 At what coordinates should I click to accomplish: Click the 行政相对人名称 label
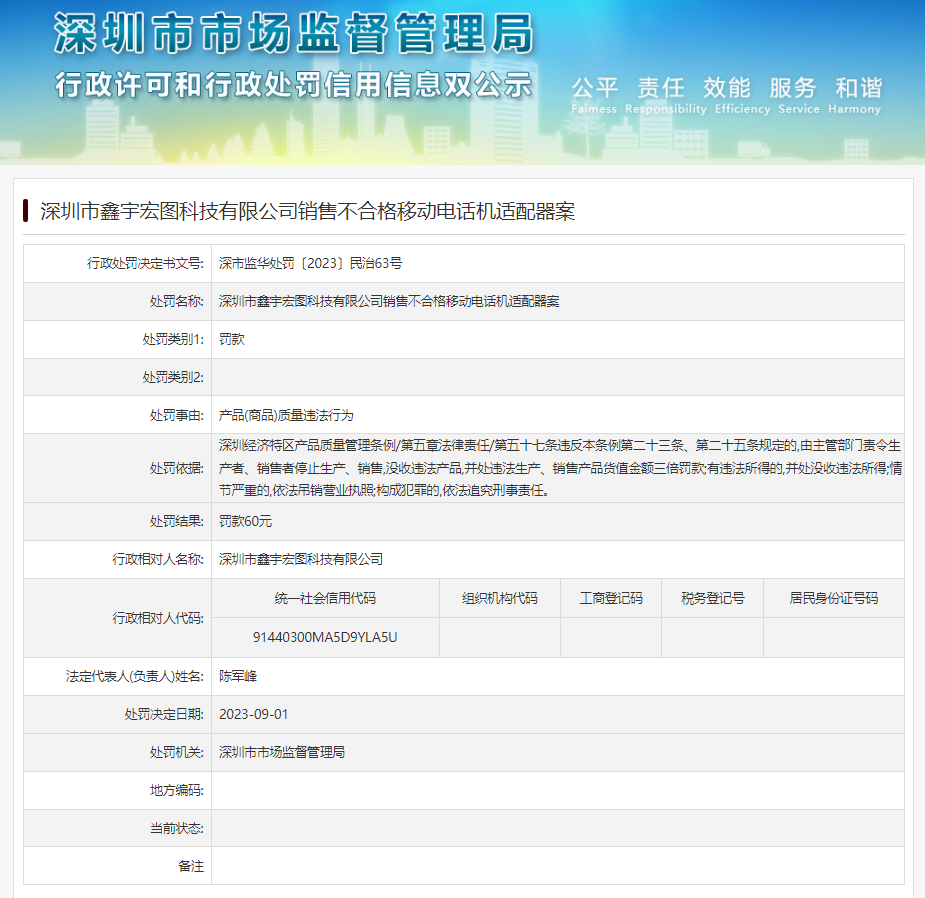coord(158,559)
